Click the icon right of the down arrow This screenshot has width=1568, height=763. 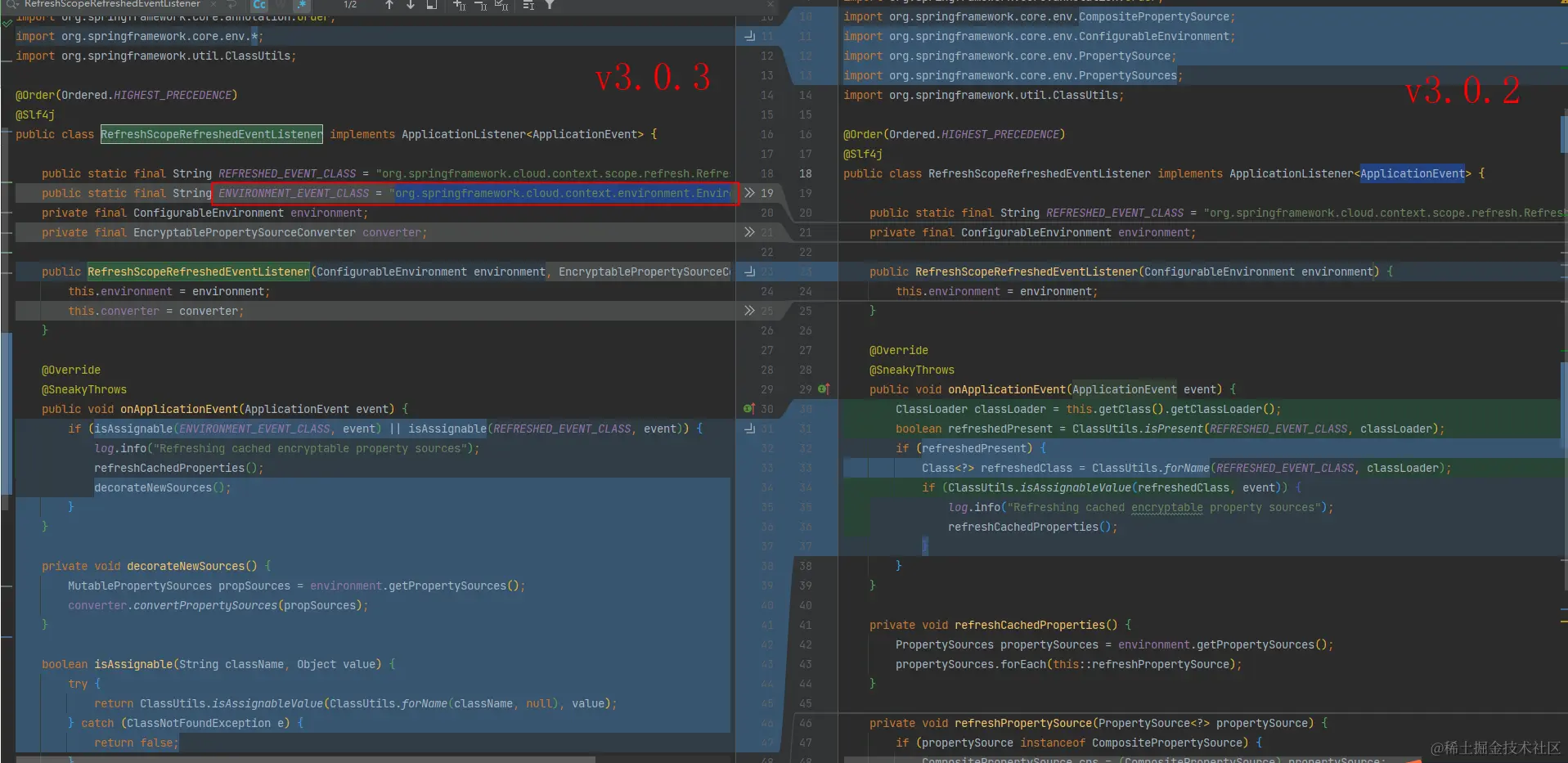click(432, 5)
